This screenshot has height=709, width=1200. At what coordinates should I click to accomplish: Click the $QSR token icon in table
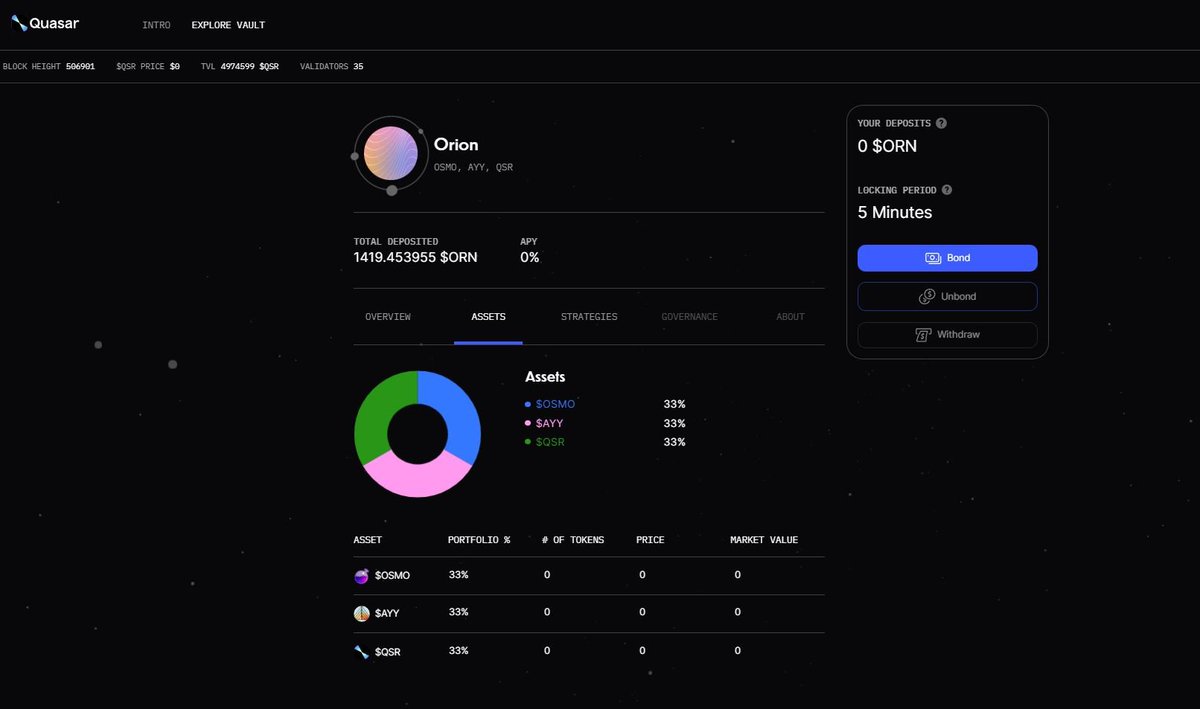[x=362, y=652]
